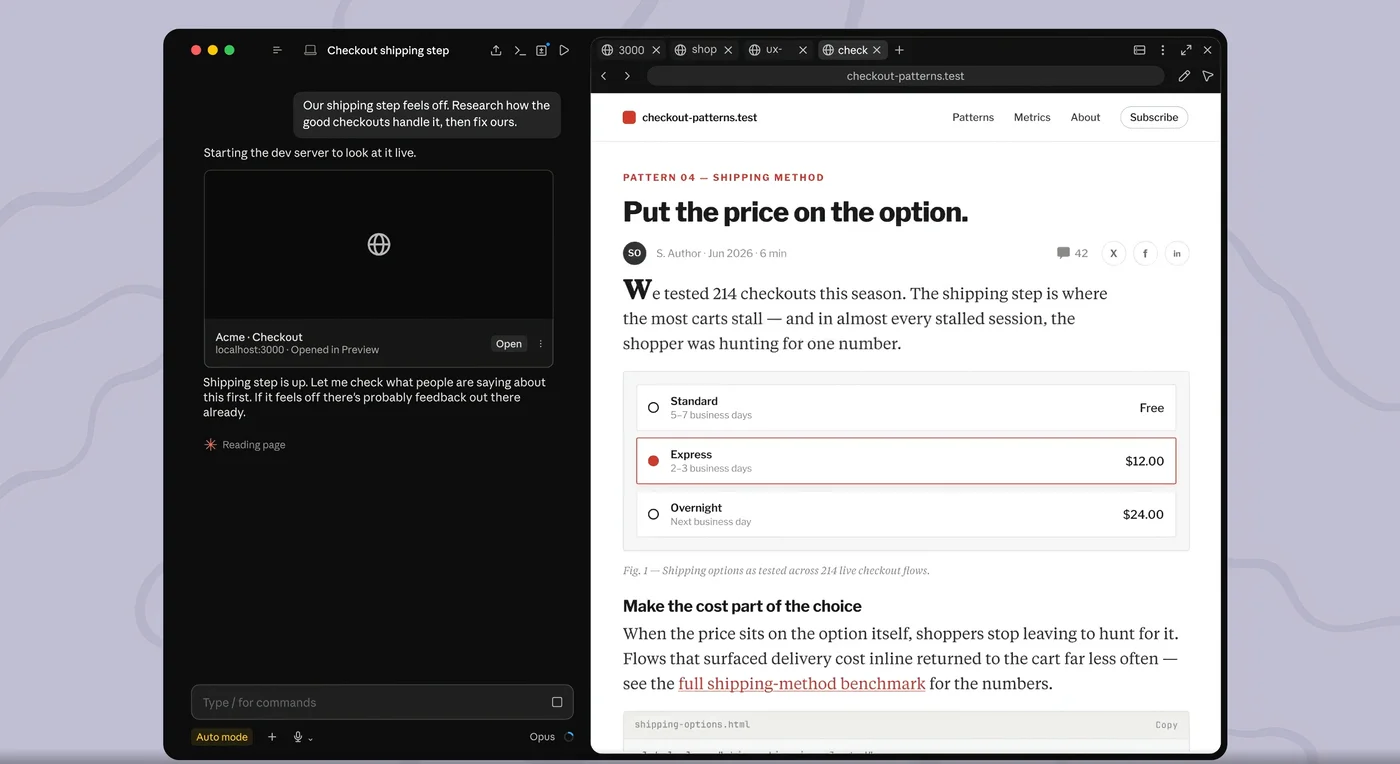The width and height of the screenshot is (1400, 764).
Task: Open the terminal prompt icon
Action: (519, 50)
